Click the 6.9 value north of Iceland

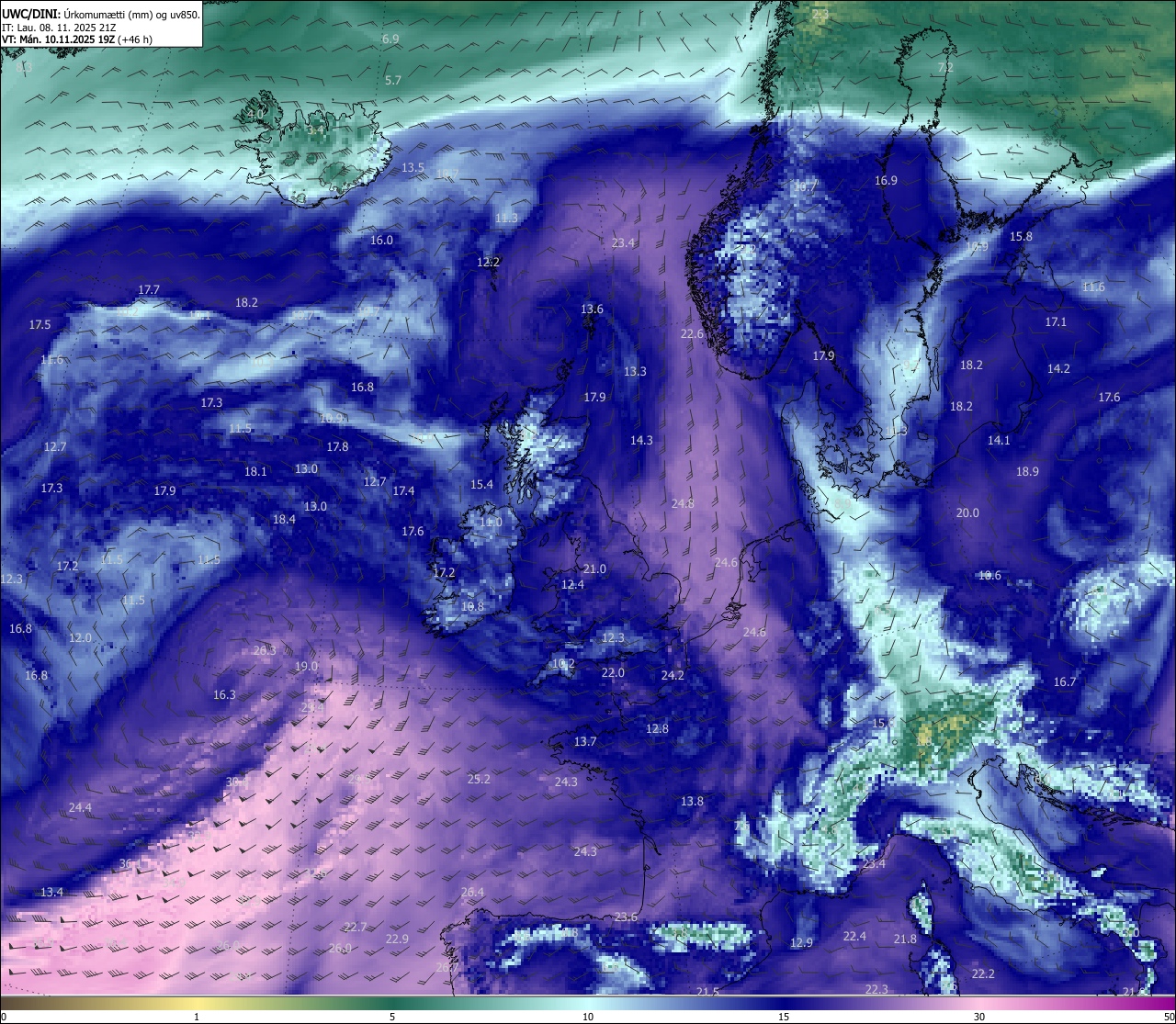[x=390, y=39]
